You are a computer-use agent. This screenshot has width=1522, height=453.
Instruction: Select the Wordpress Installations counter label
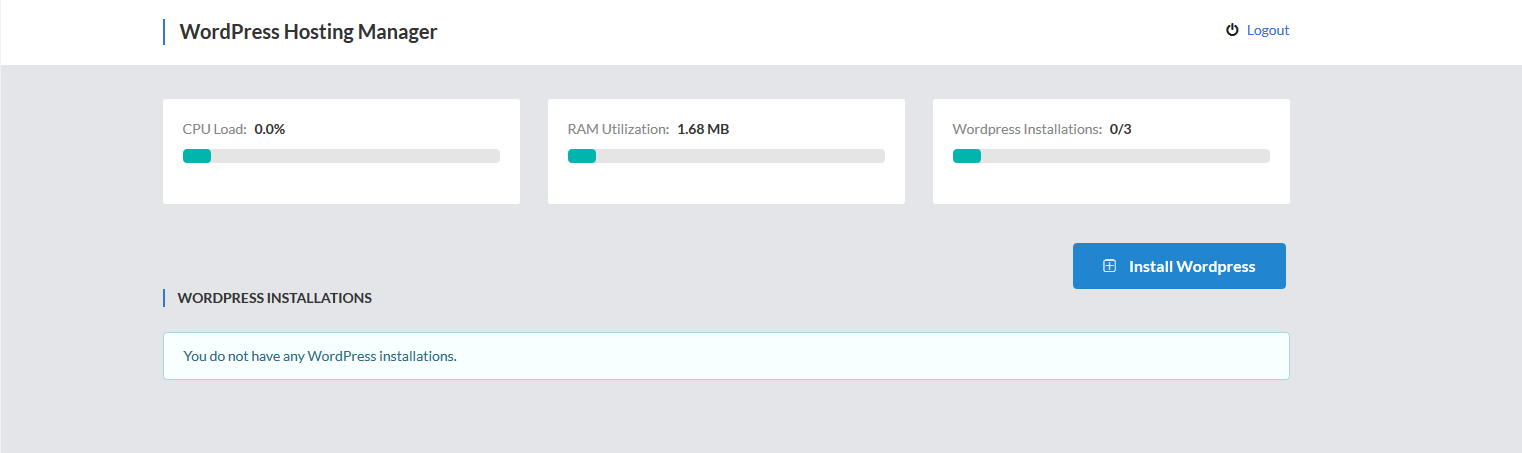click(1027, 129)
